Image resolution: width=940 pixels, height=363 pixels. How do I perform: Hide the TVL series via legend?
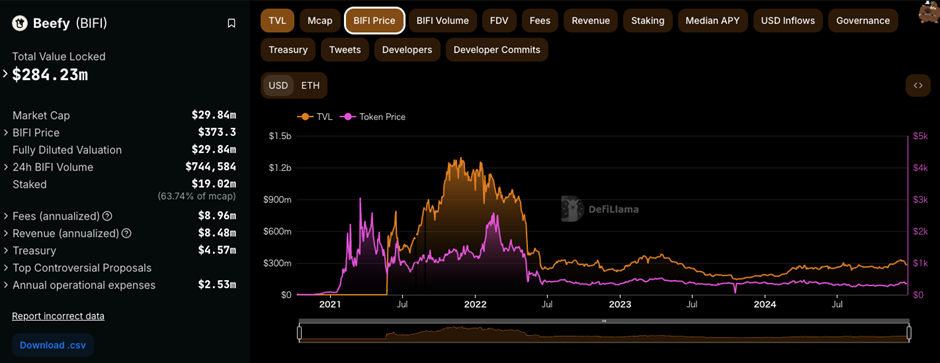point(315,117)
